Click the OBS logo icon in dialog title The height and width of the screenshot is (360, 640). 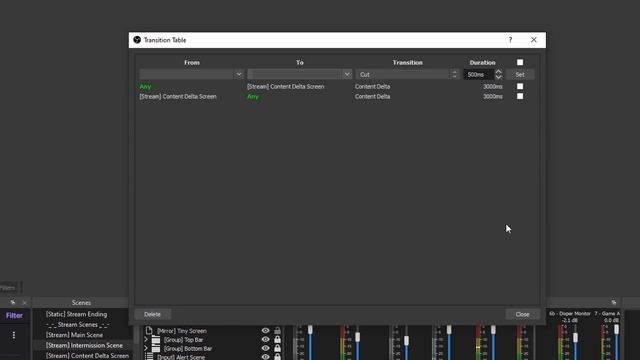137,40
